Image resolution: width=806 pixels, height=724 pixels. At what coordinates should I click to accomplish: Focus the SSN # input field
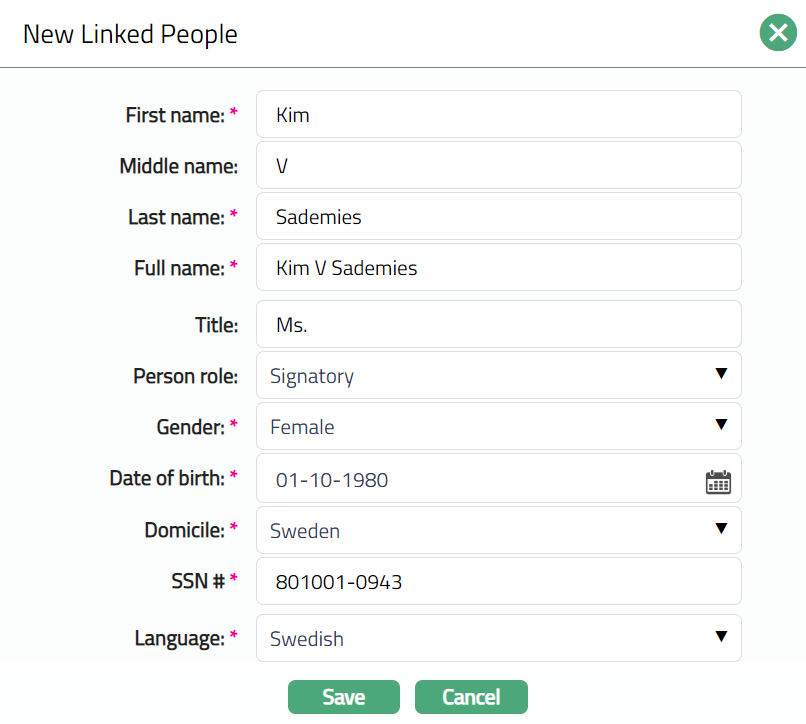(x=498, y=581)
